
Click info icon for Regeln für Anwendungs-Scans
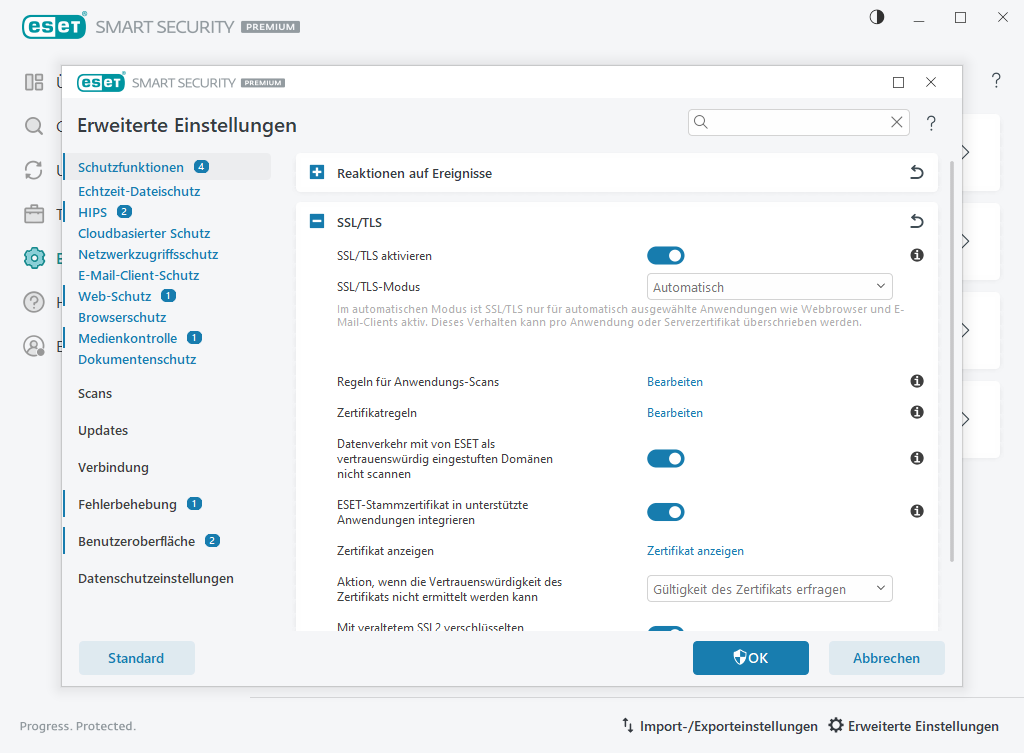[916, 382]
